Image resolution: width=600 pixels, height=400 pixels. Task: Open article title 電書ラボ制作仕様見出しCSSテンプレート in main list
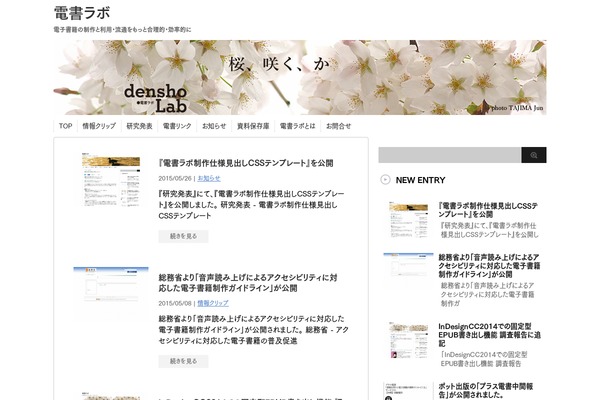[x=246, y=163]
